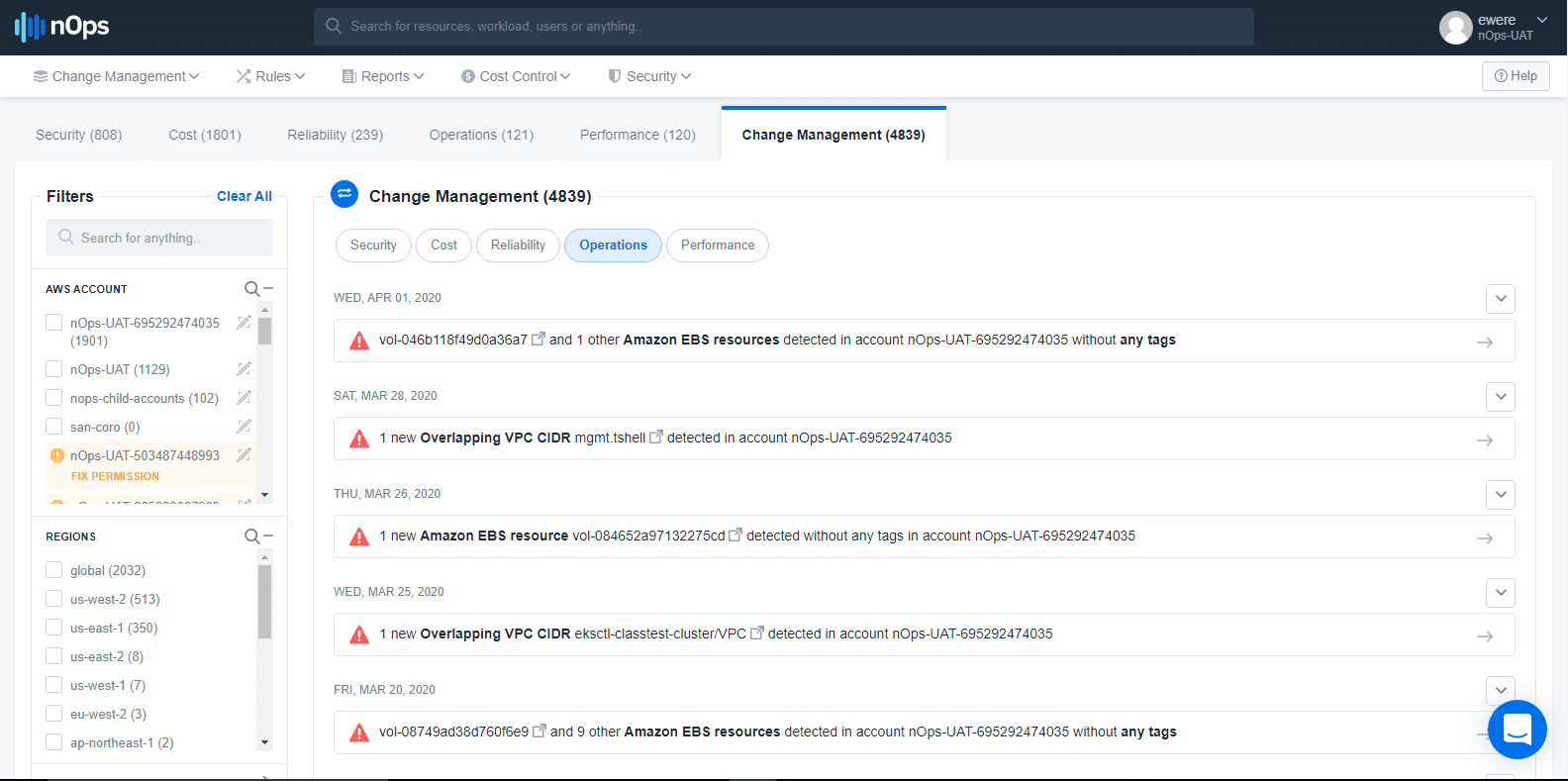The height and width of the screenshot is (781, 1568).
Task: Collapse the WED, MAR 25, 2020 group
Action: point(1501,593)
